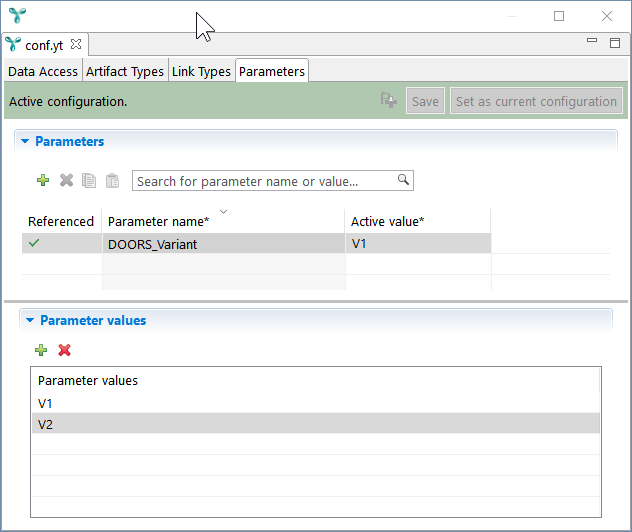Click the icon left of Save button
This screenshot has height=532, width=632.
click(x=389, y=101)
